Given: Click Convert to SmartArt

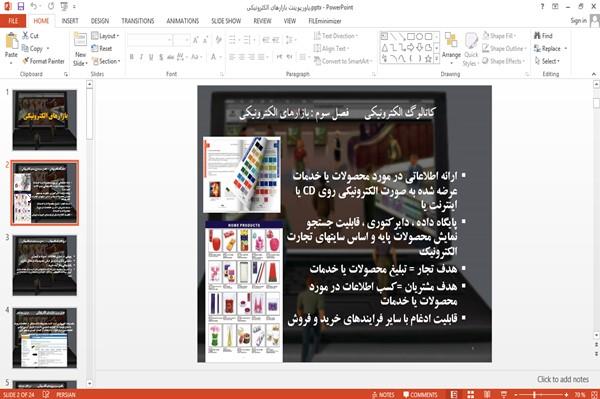Looking at the screenshot, I should point(342,61).
